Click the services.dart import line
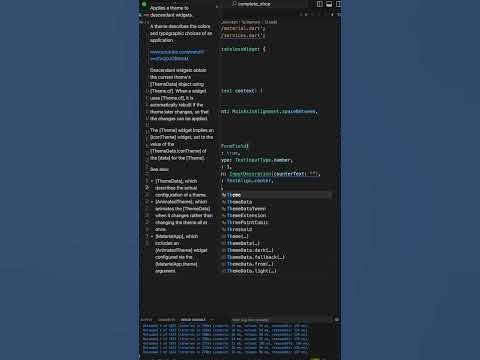 [243, 36]
